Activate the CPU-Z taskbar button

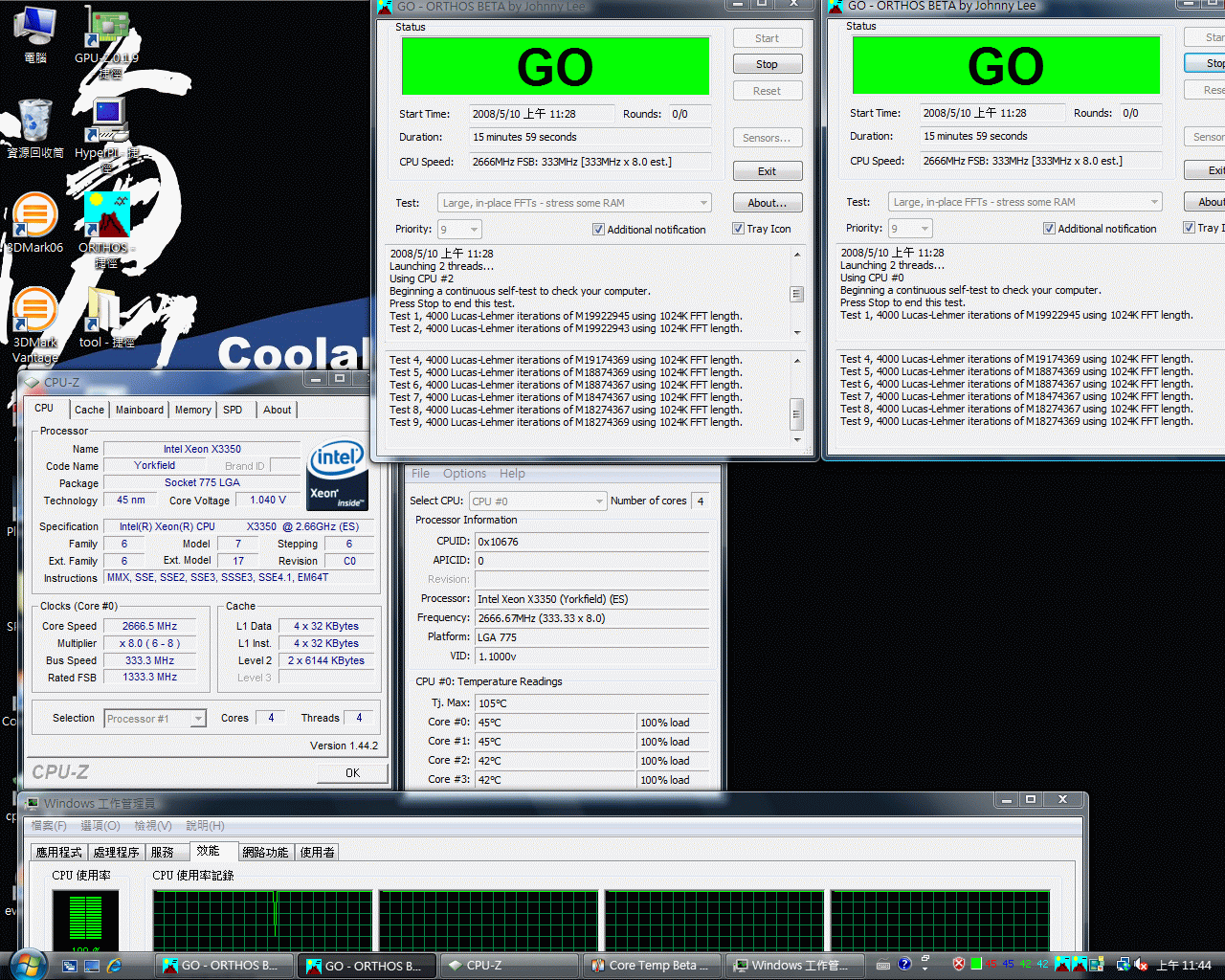tap(509, 966)
